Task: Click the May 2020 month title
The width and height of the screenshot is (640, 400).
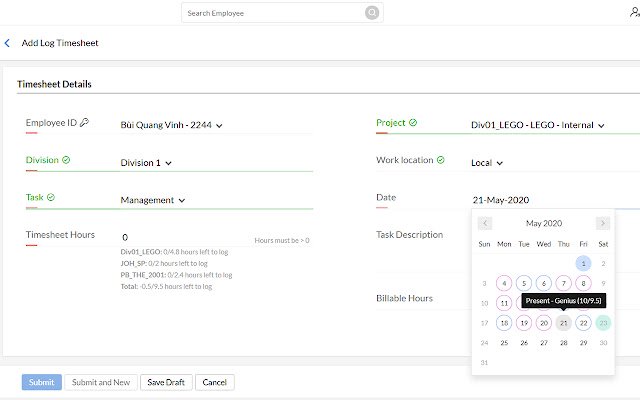Action: coord(544,223)
